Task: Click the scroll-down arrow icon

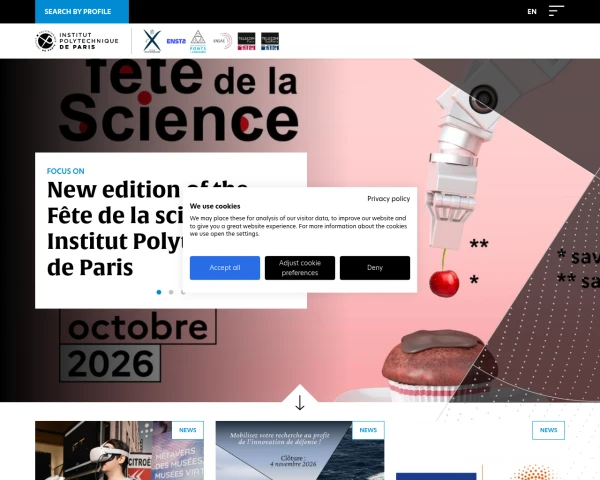Action: coord(300,402)
